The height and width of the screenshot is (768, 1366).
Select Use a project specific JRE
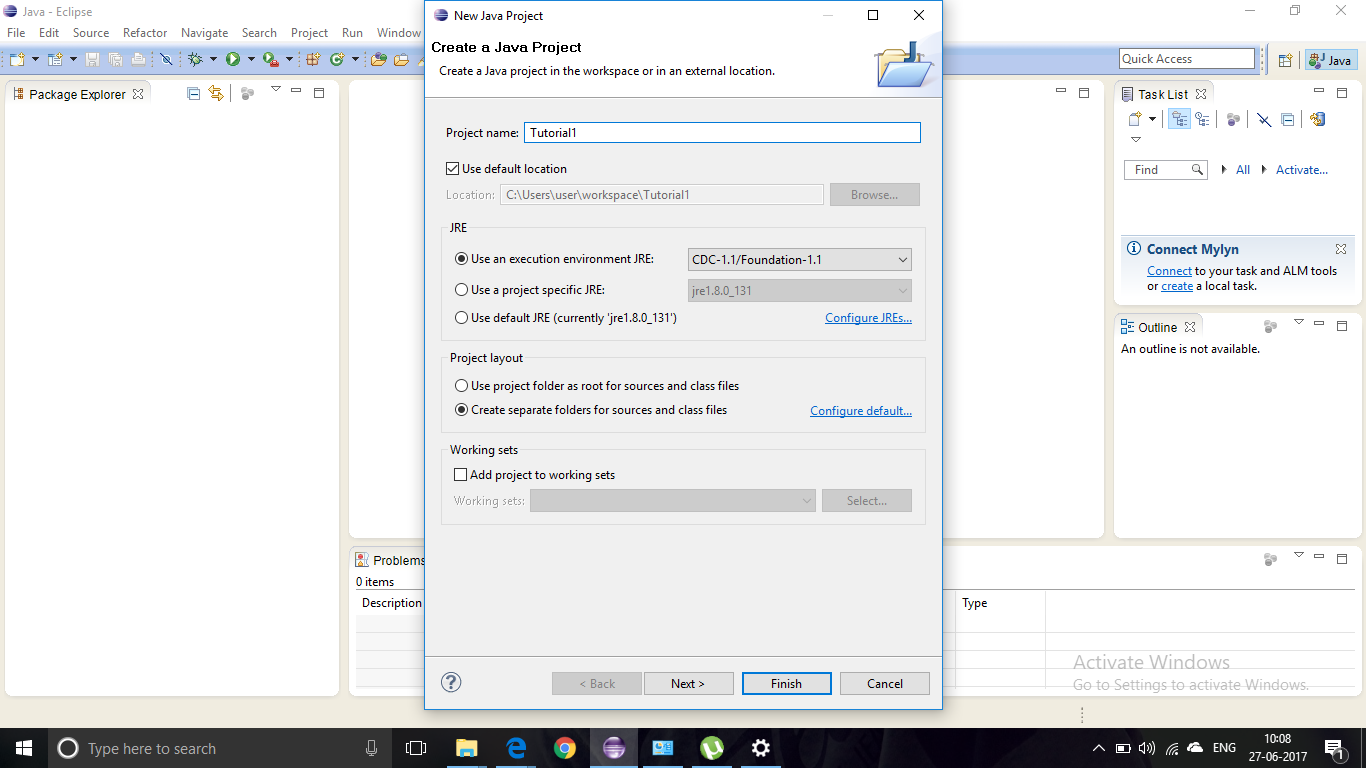coord(461,290)
